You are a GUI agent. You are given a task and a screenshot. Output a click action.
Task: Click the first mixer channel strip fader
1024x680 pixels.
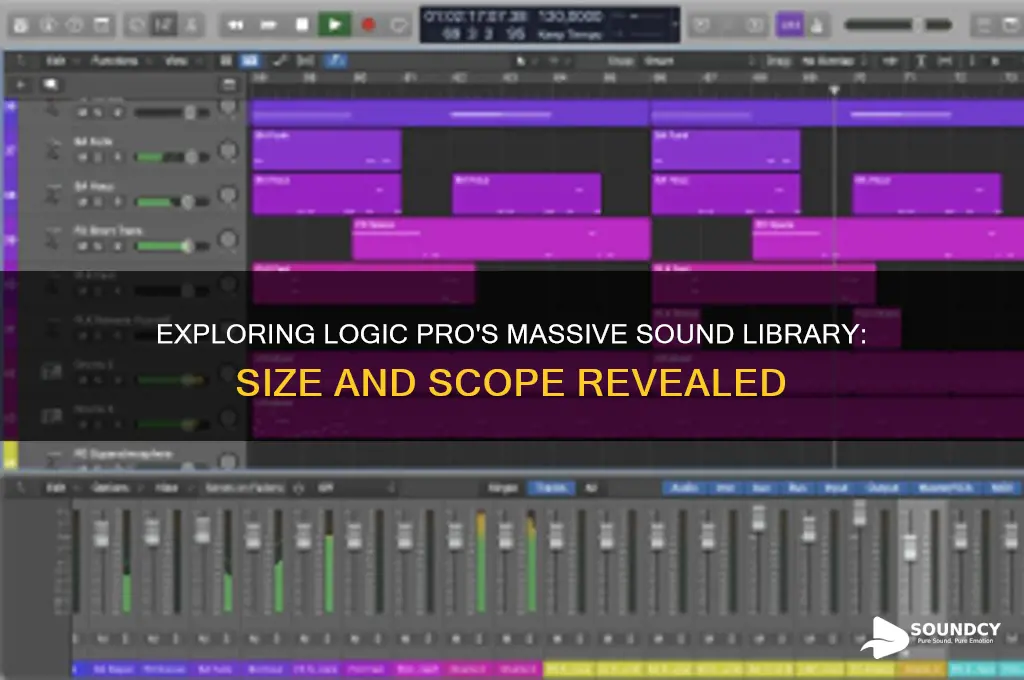point(101,534)
